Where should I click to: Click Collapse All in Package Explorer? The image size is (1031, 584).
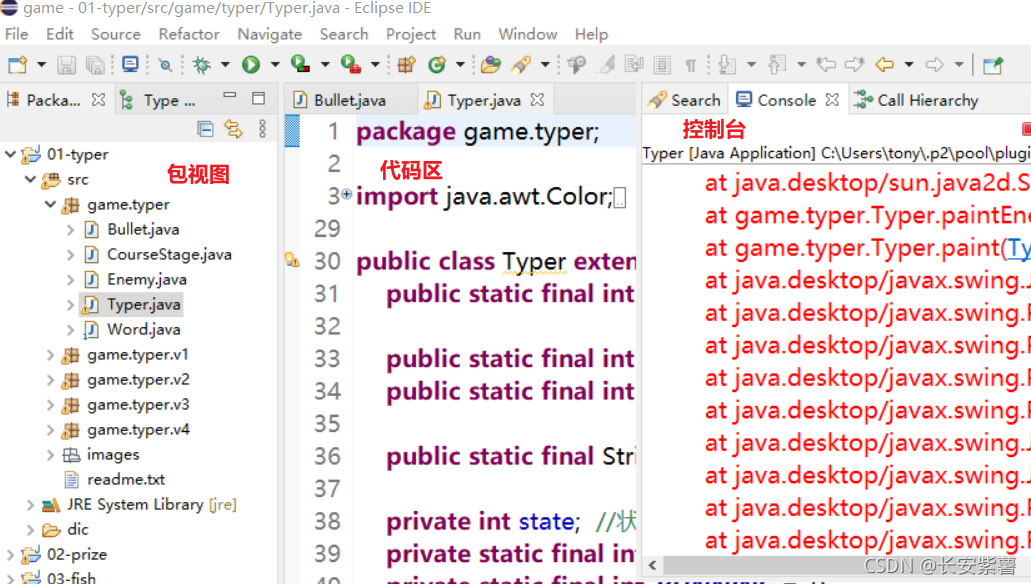(x=205, y=129)
